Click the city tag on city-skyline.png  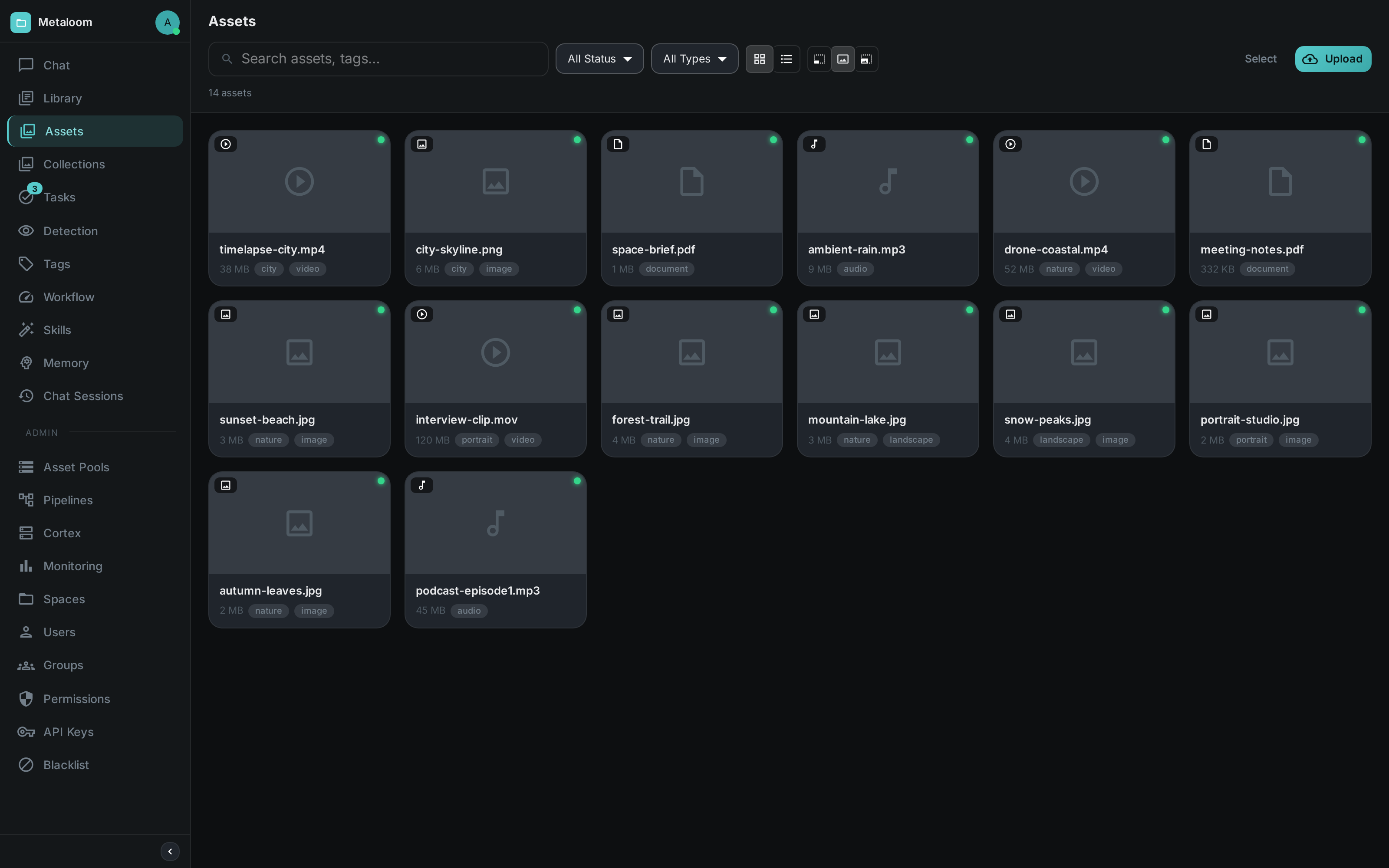pos(459,269)
